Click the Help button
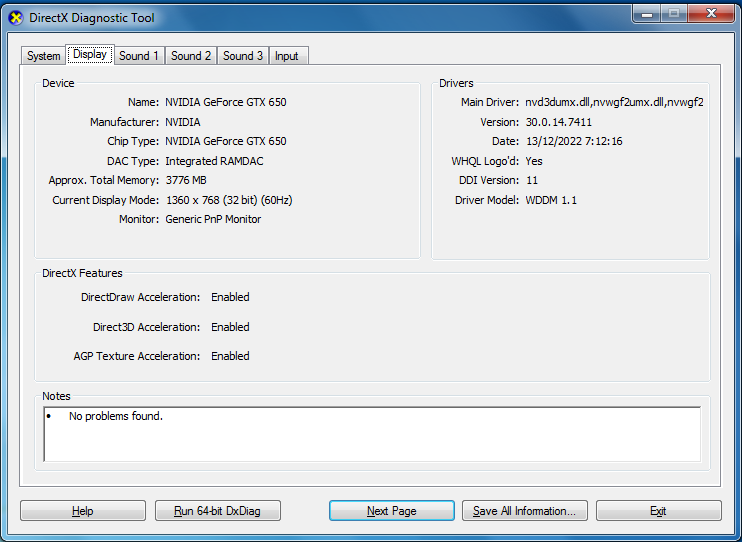742x542 pixels. (83, 511)
